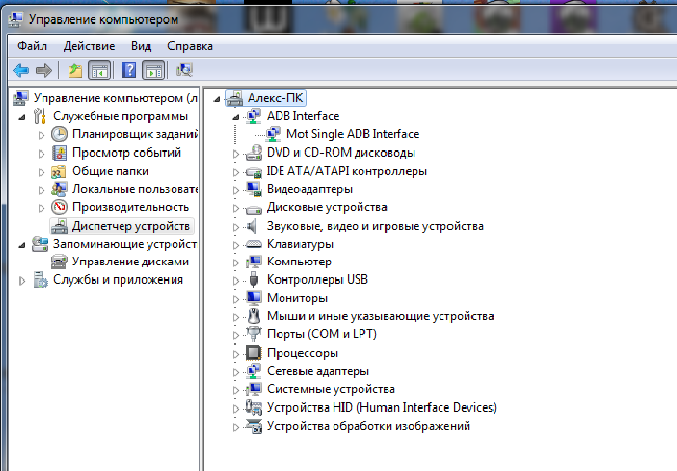The width and height of the screenshot is (677, 471).
Task: Click the Видеоадаптеры icon
Action: 253,189
